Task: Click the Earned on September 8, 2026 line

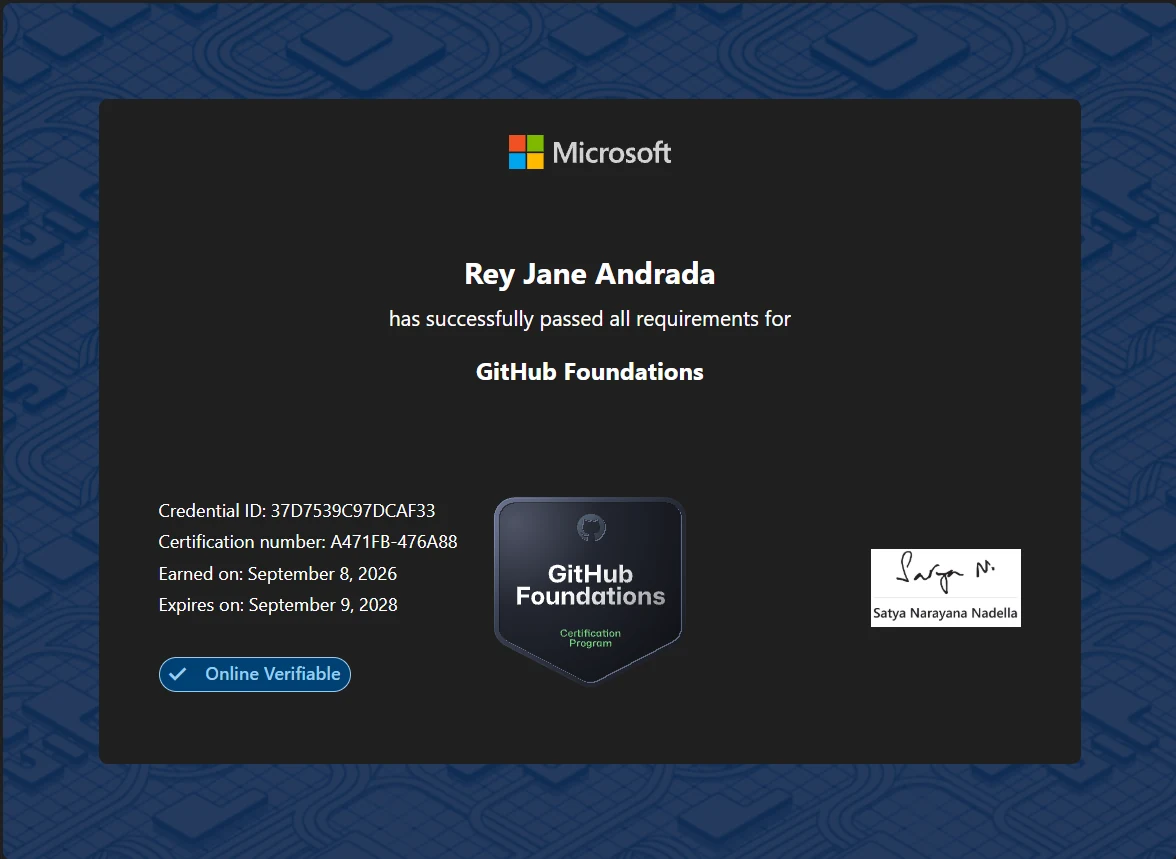Action: (x=278, y=574)
